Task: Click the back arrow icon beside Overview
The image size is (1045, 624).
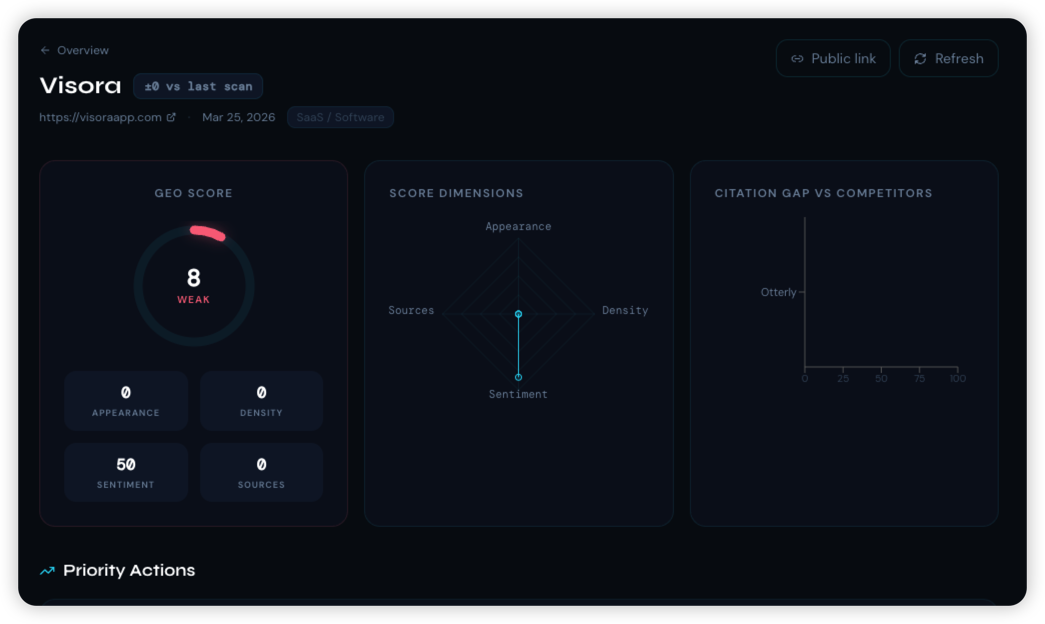Action: point(45,50)
